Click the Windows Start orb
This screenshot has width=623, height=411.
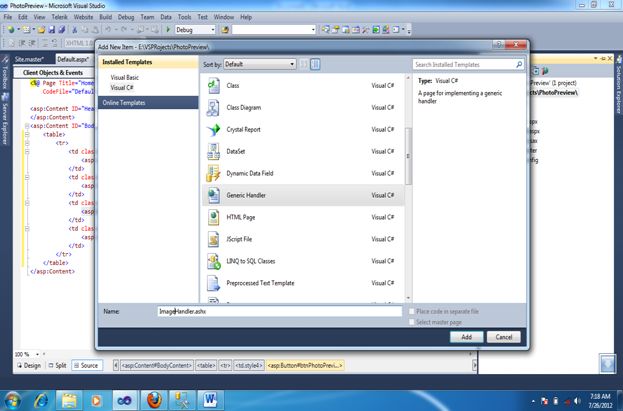tap(13, 400)
